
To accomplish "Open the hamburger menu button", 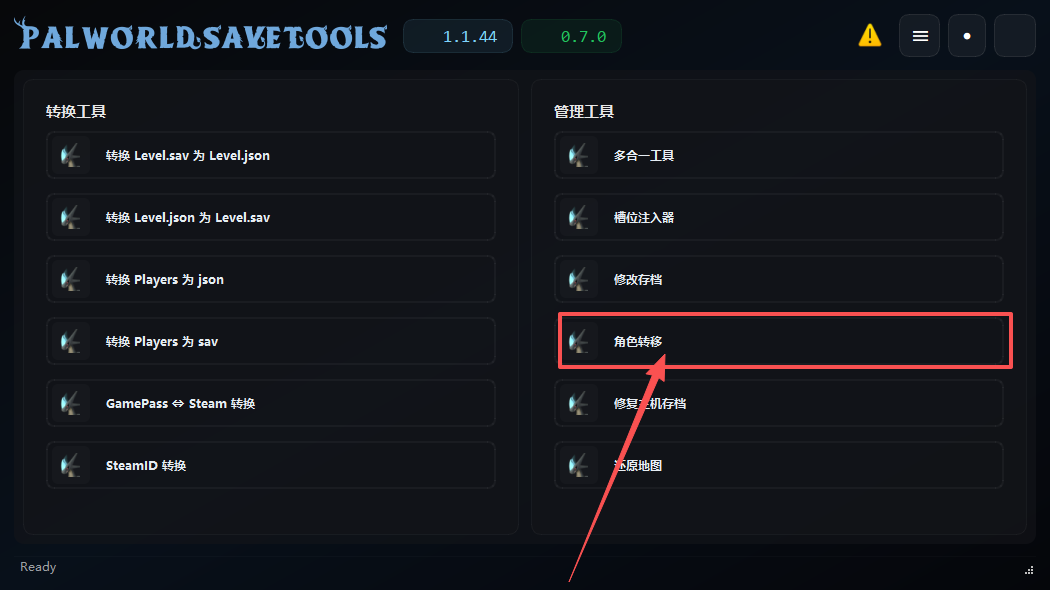I will (x=919, y=35).
